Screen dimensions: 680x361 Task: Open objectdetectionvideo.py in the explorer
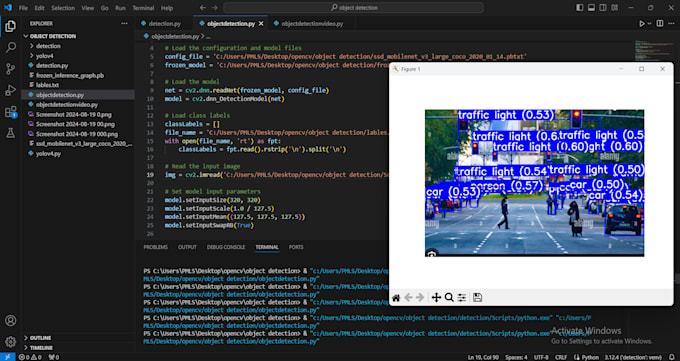pyautogui.click(x=78, y=105)
